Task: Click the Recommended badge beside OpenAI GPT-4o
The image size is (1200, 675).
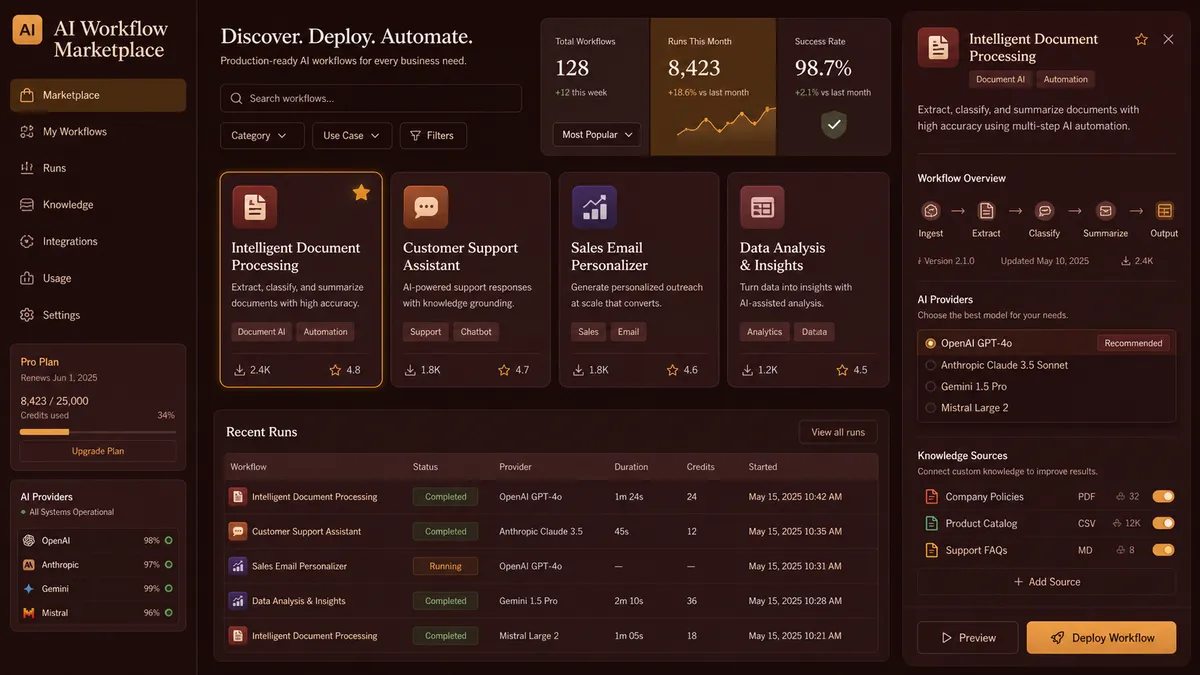Action: (x=1133, y=343)
